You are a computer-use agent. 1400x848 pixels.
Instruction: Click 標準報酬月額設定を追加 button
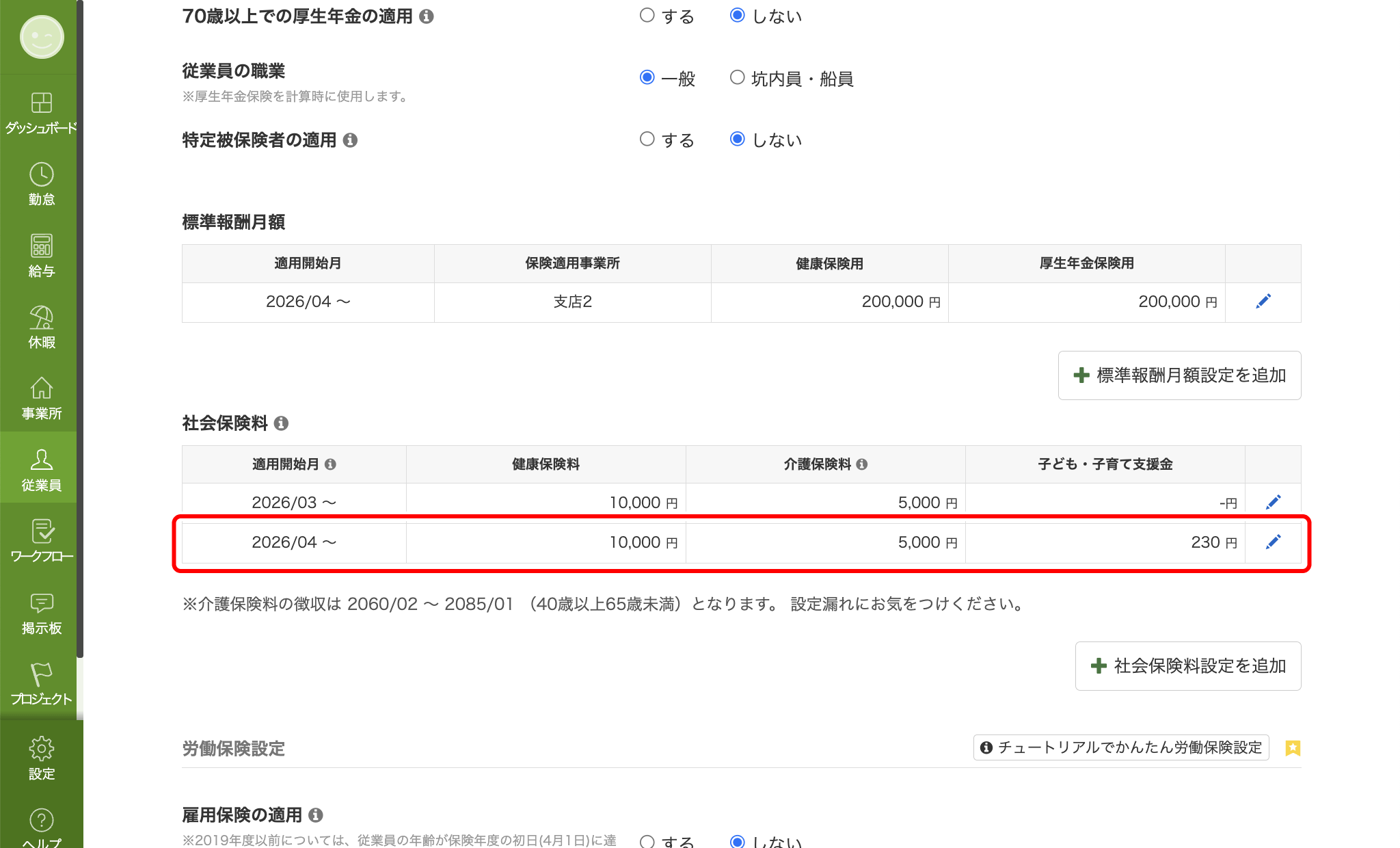coord(1179,375)
